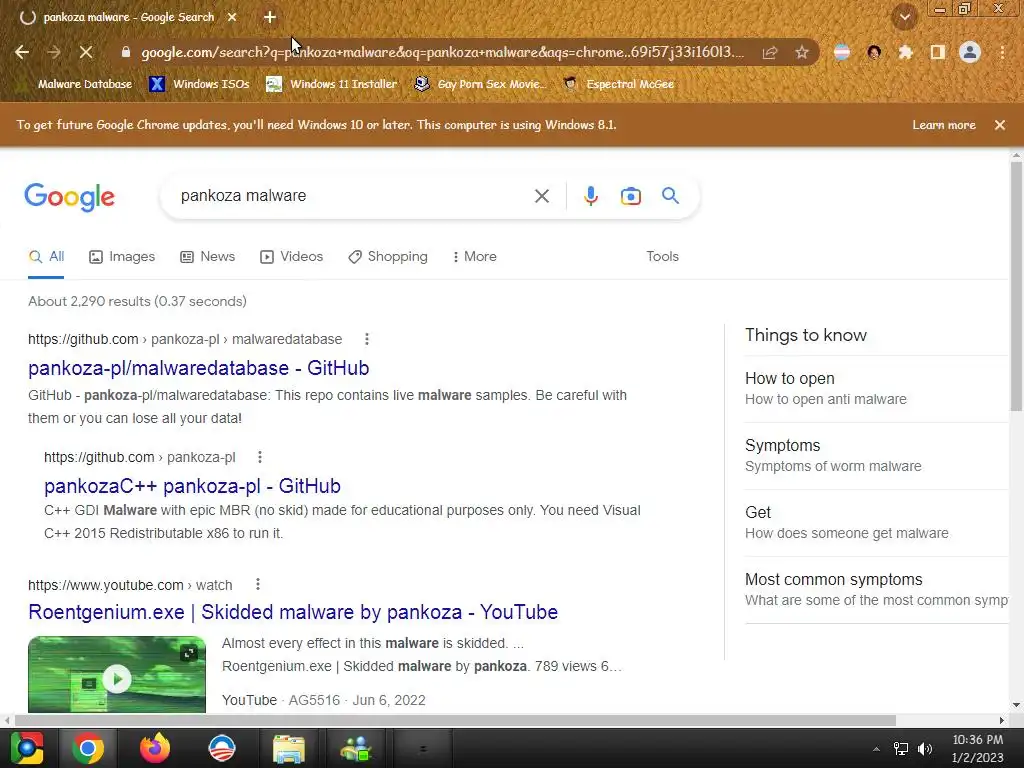The image size is (1024, 768).
Task: Click the share page icon in address bar
Action: pyautogui.click(x=770, y=52)
